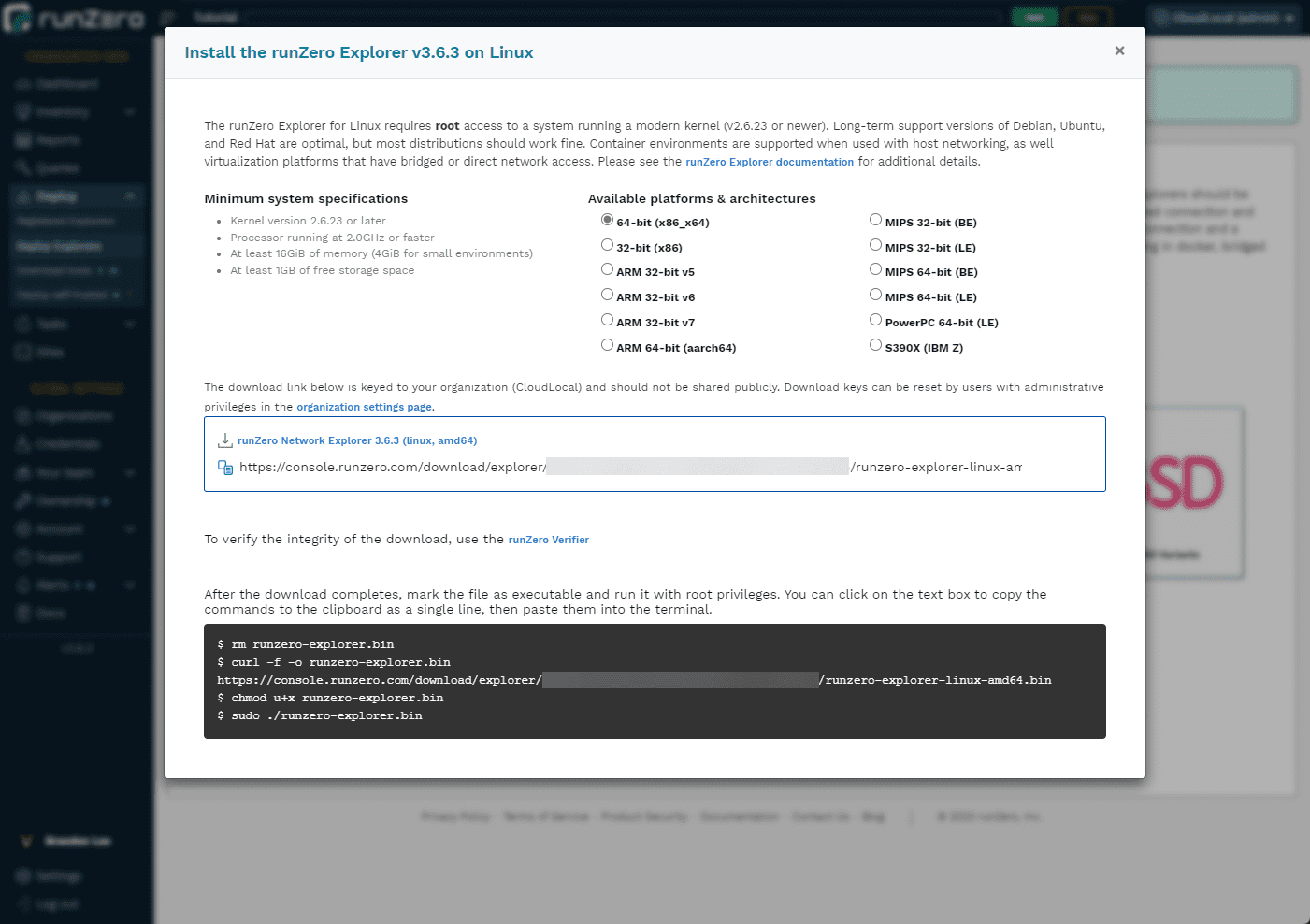Click the download URL text field
Image resolution: width=1310 pixels, height=924 pixels.
[x=630, y=468]
